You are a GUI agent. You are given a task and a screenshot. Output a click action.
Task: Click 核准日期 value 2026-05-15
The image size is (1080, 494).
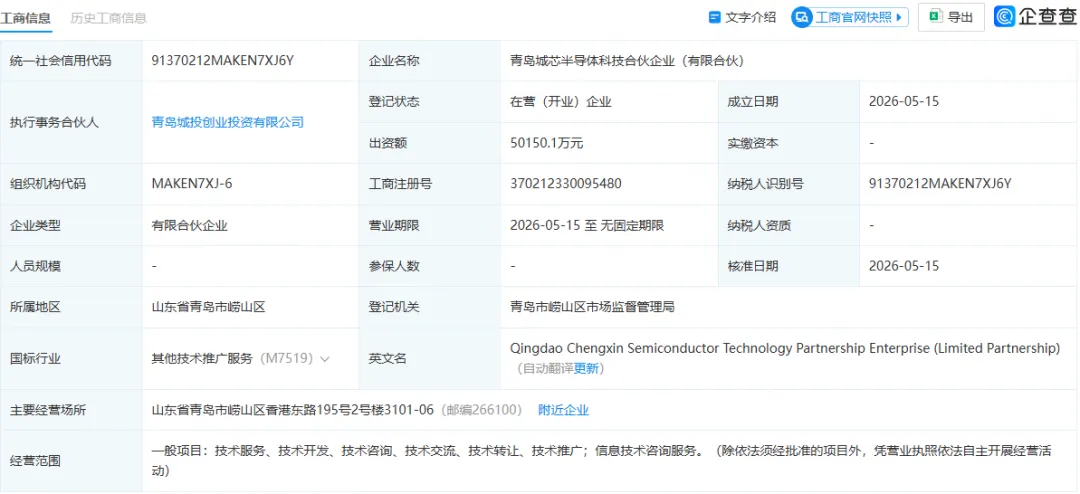904,266
